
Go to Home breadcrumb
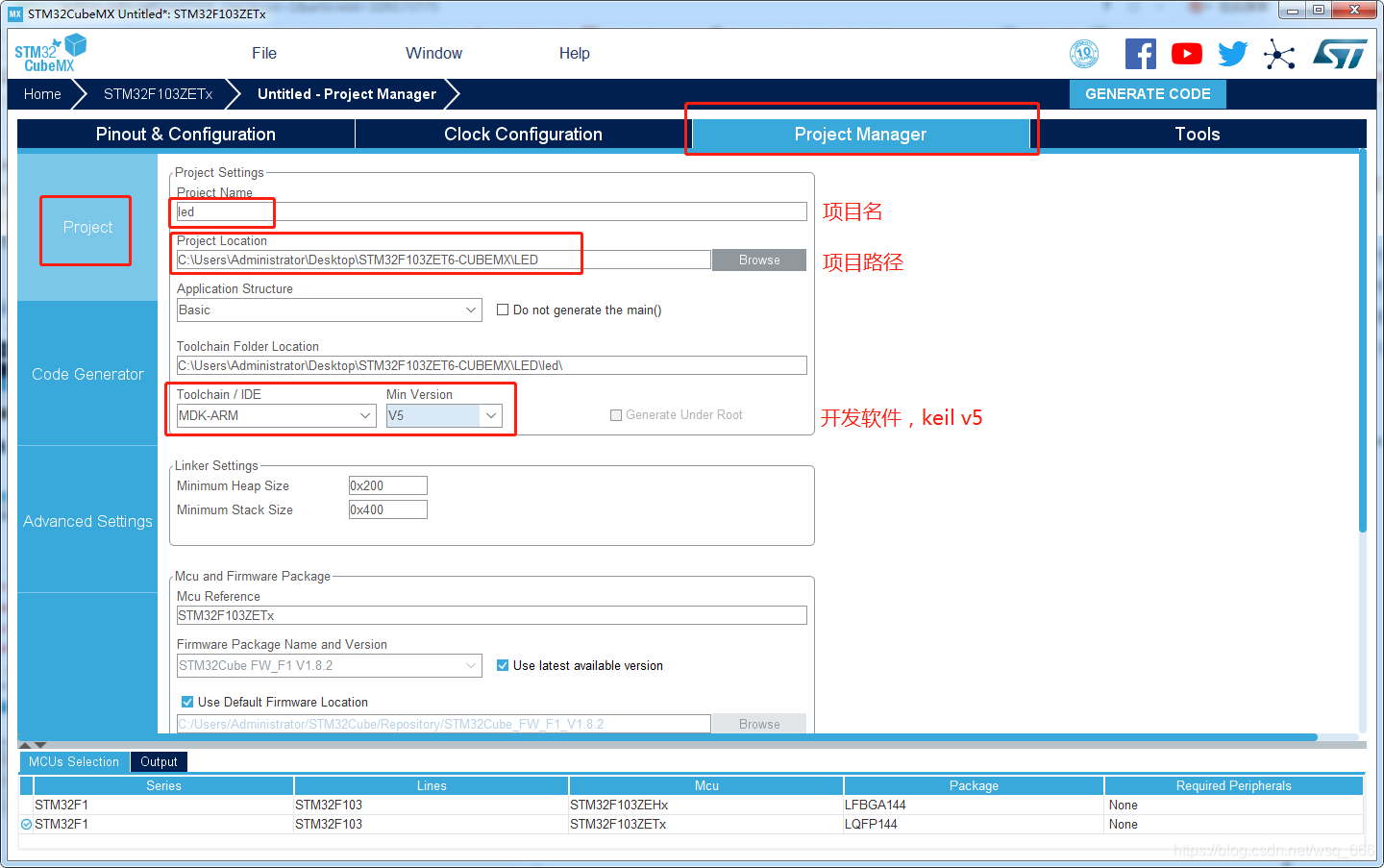pos(42,94)
